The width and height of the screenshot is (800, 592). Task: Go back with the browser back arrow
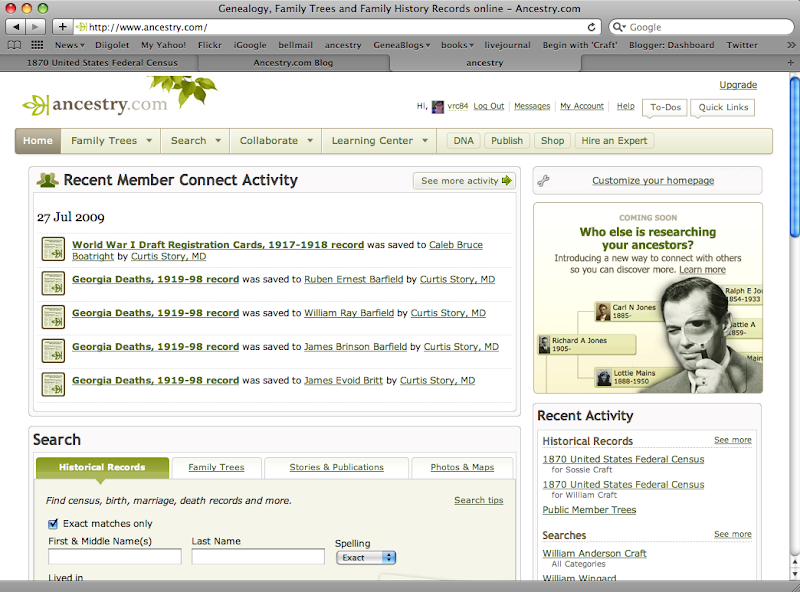[x=16, y=27]
